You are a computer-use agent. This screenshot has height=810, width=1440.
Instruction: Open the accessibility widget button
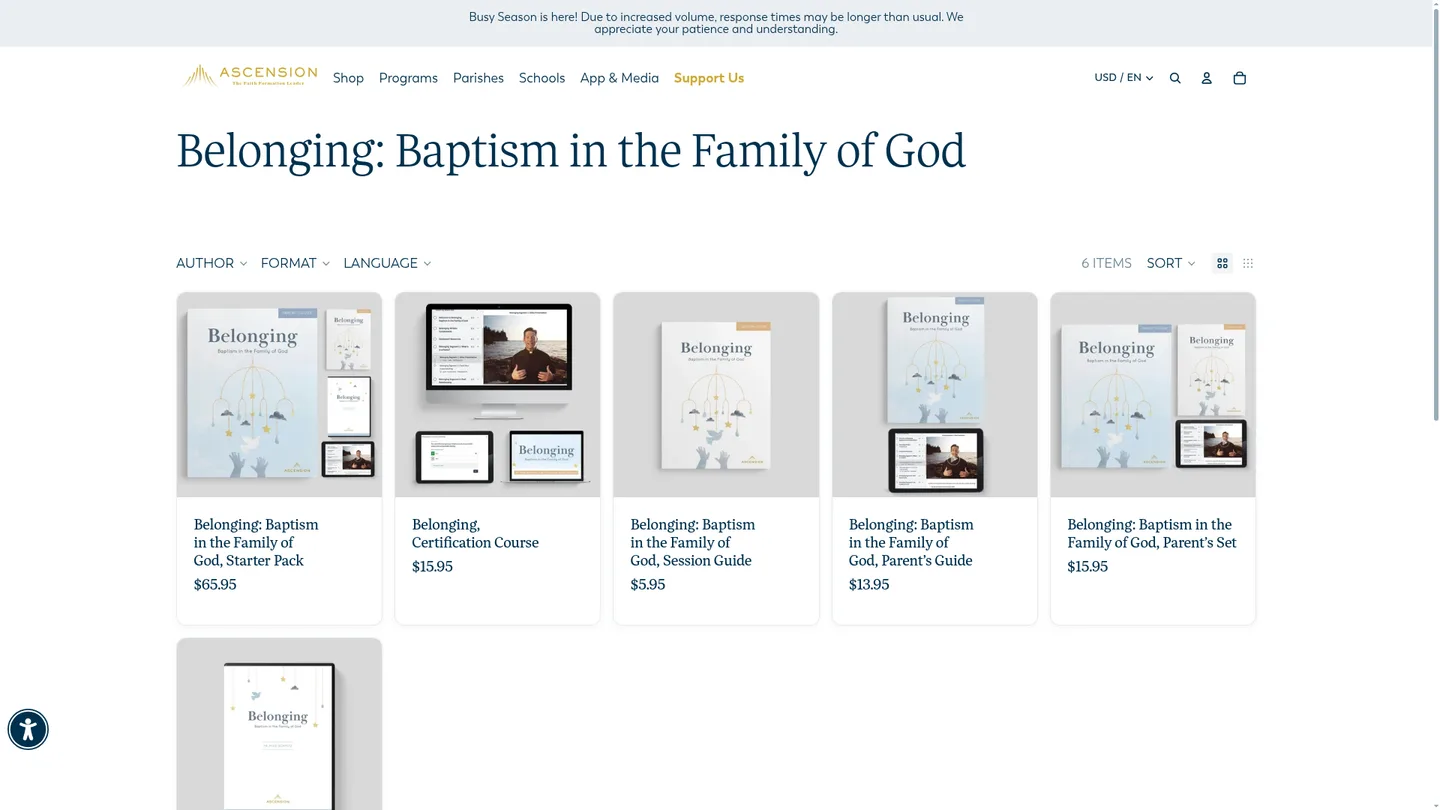28,729
